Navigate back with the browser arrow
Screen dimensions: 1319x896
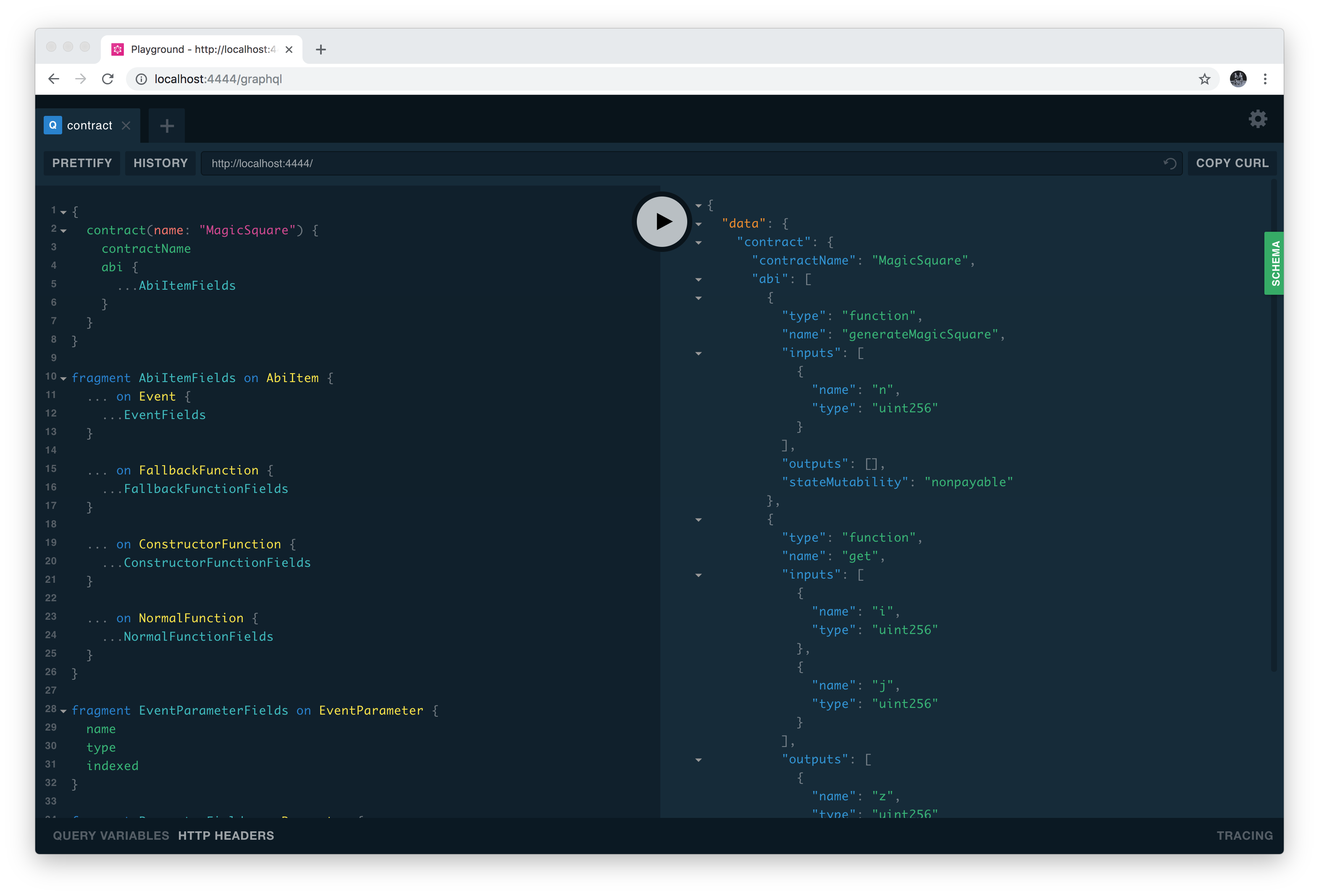coord(53,79)
